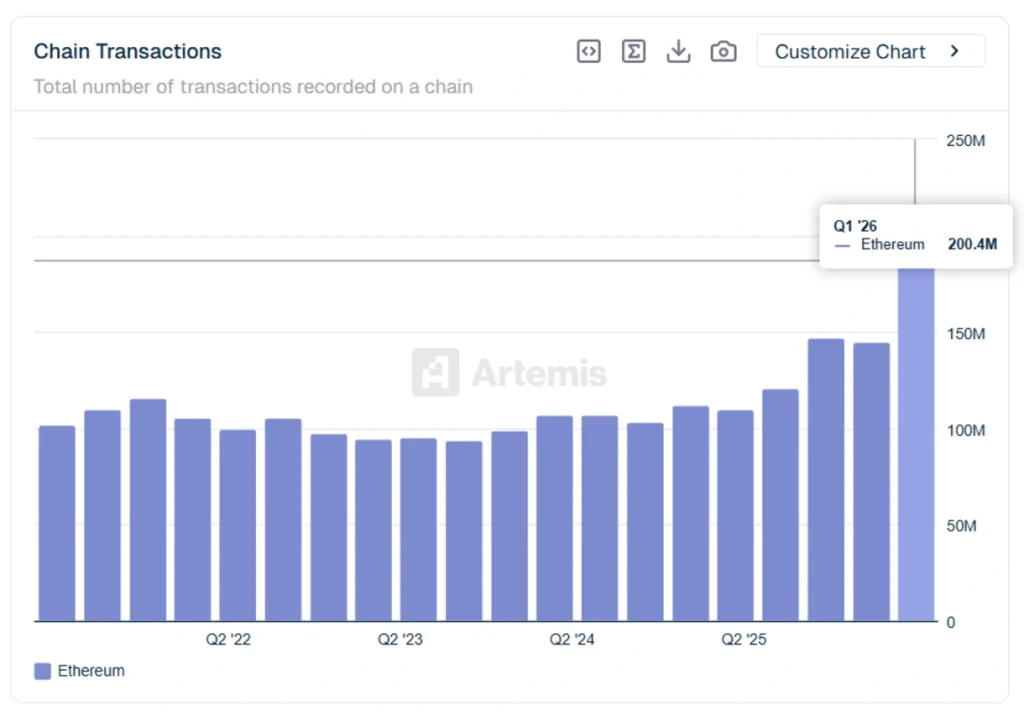Open the sigma summary icon
This screenshot has height=711, width=1024.
pos(633,51)
